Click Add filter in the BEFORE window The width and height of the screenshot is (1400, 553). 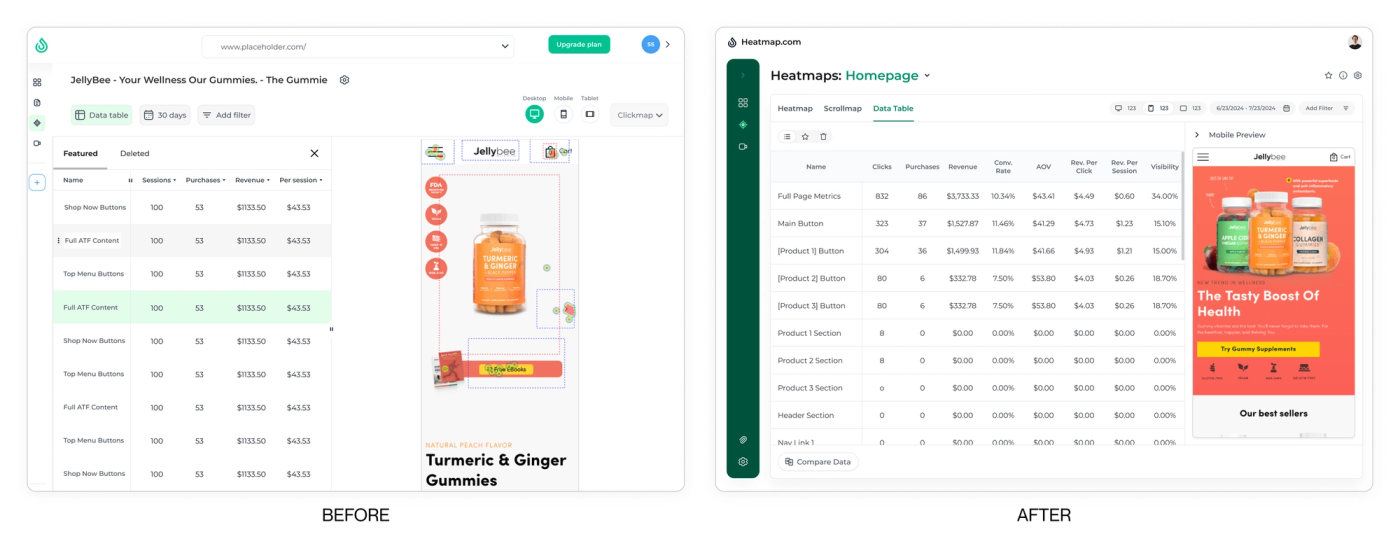tap(226, 115)
